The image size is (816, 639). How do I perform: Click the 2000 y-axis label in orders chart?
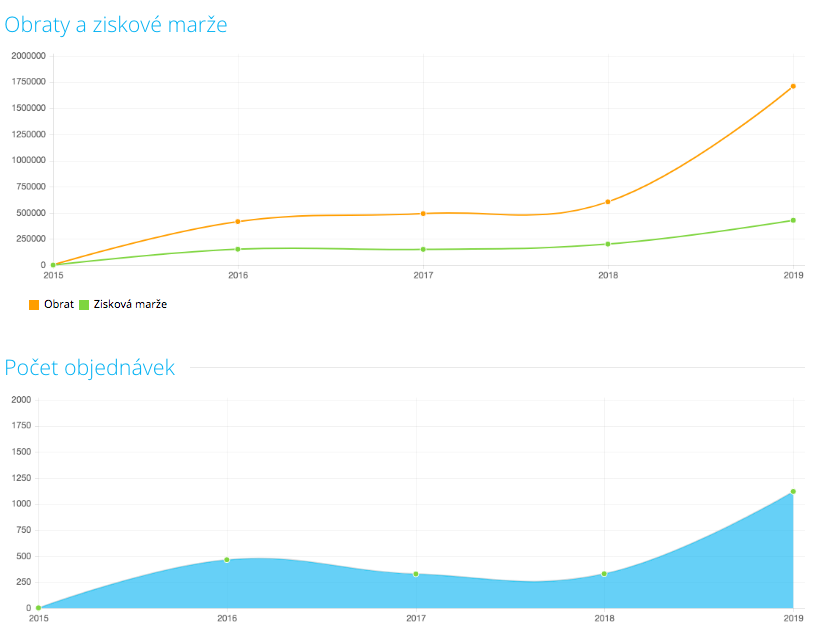tap(21, 400)
